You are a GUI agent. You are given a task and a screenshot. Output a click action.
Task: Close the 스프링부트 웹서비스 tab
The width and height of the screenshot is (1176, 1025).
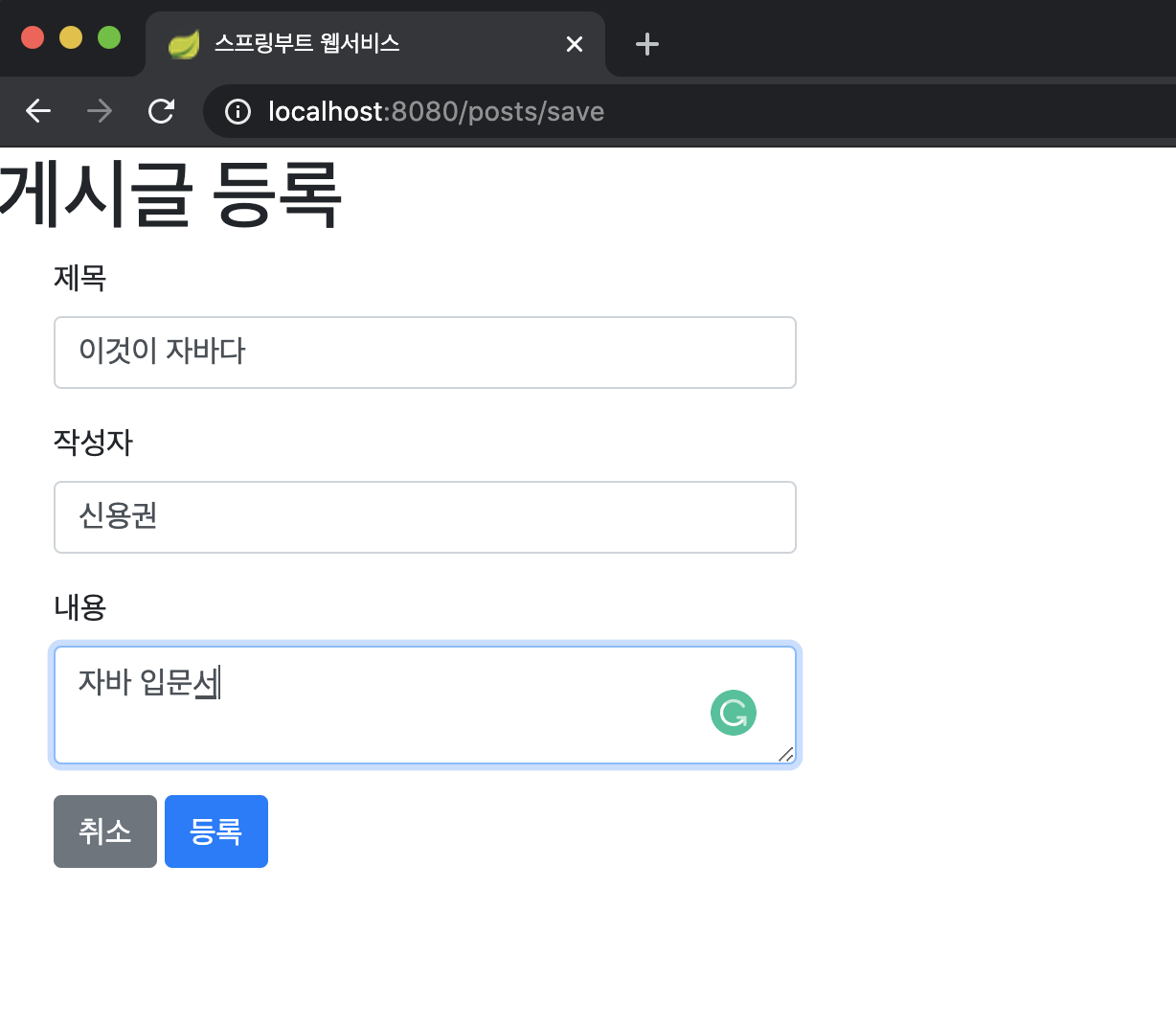(x=574, y=43)
